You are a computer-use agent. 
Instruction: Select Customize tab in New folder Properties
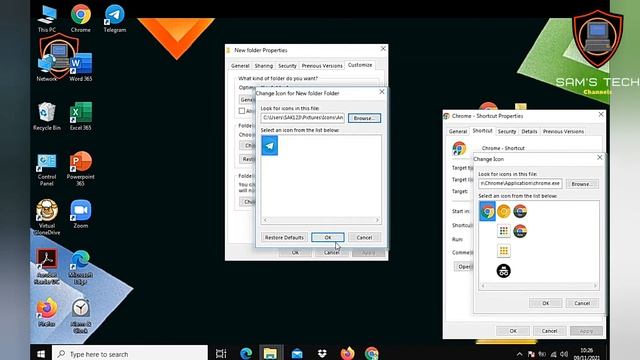click(360, 65)
